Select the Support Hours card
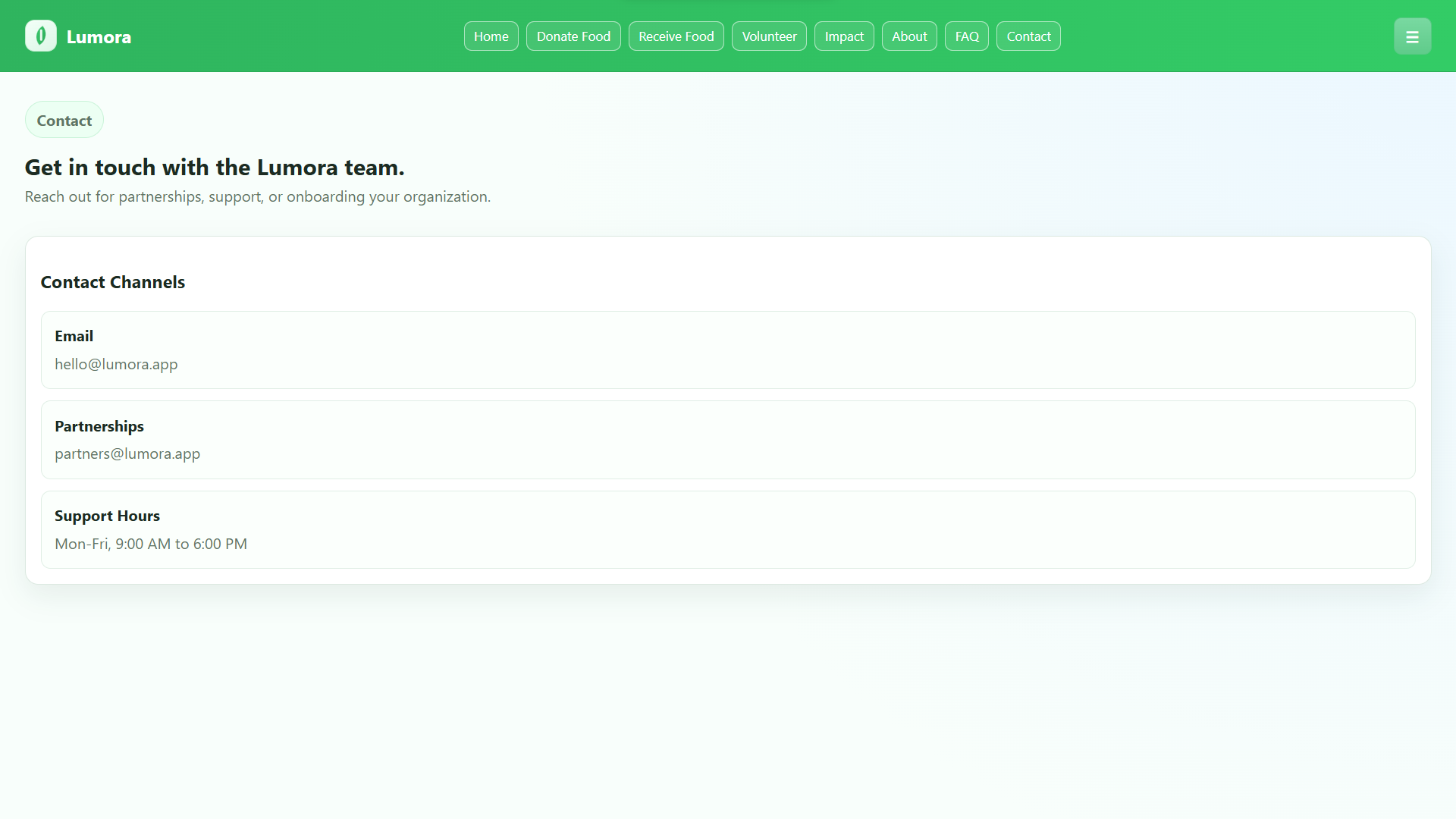This screenshot has height=819, width=1456. (728, 529)
